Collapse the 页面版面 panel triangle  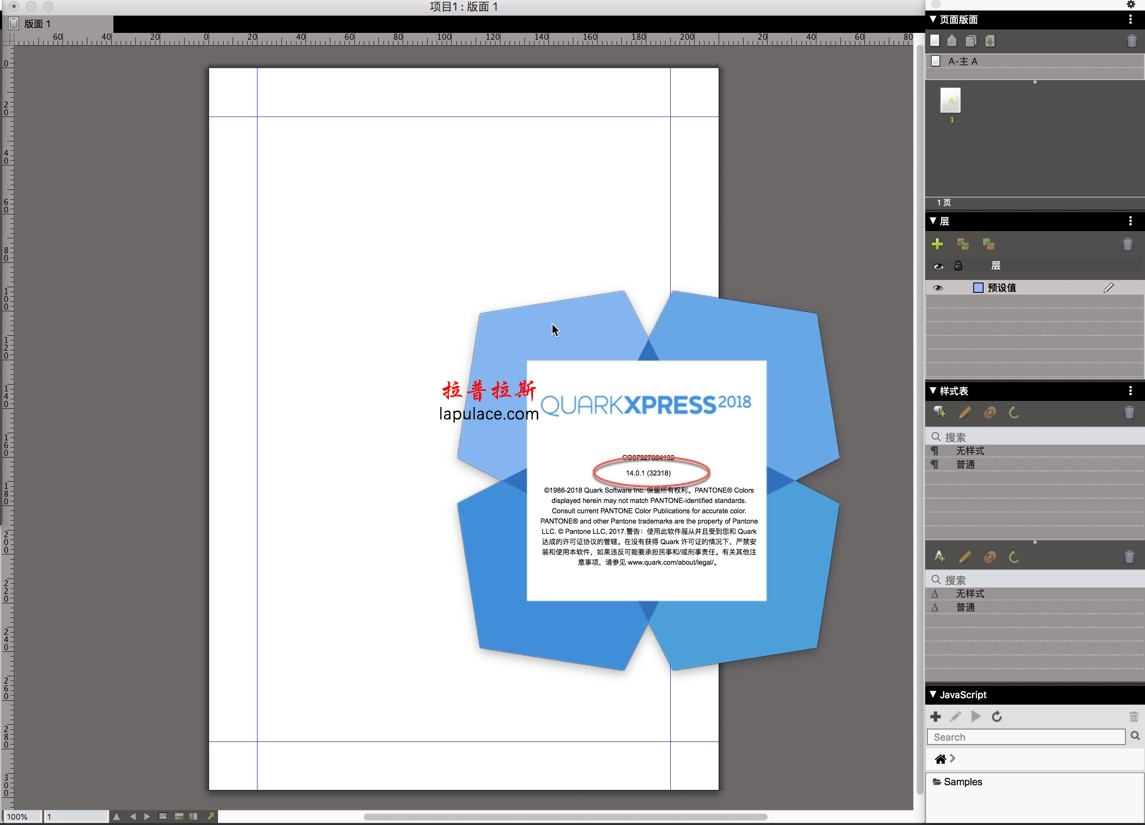(x=933, y=19)
